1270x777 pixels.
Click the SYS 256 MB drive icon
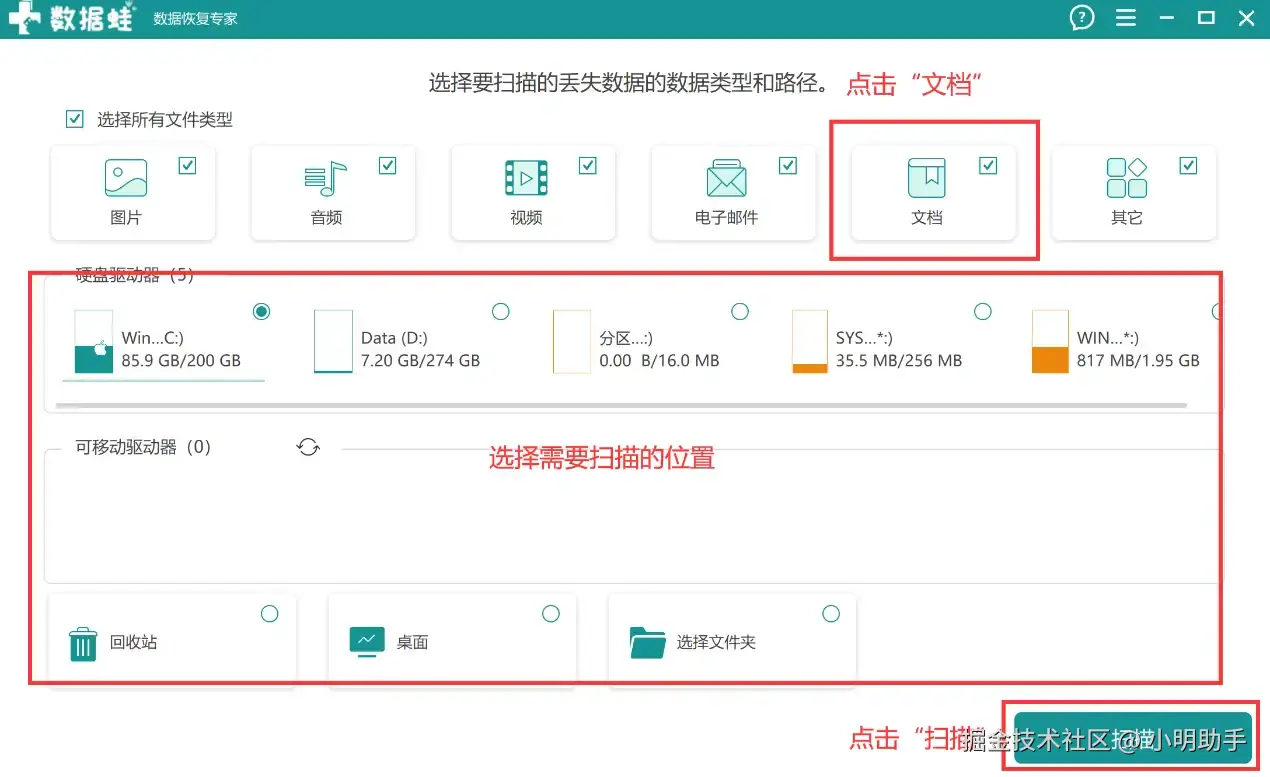pyautogui.click(x=810, y=341)
